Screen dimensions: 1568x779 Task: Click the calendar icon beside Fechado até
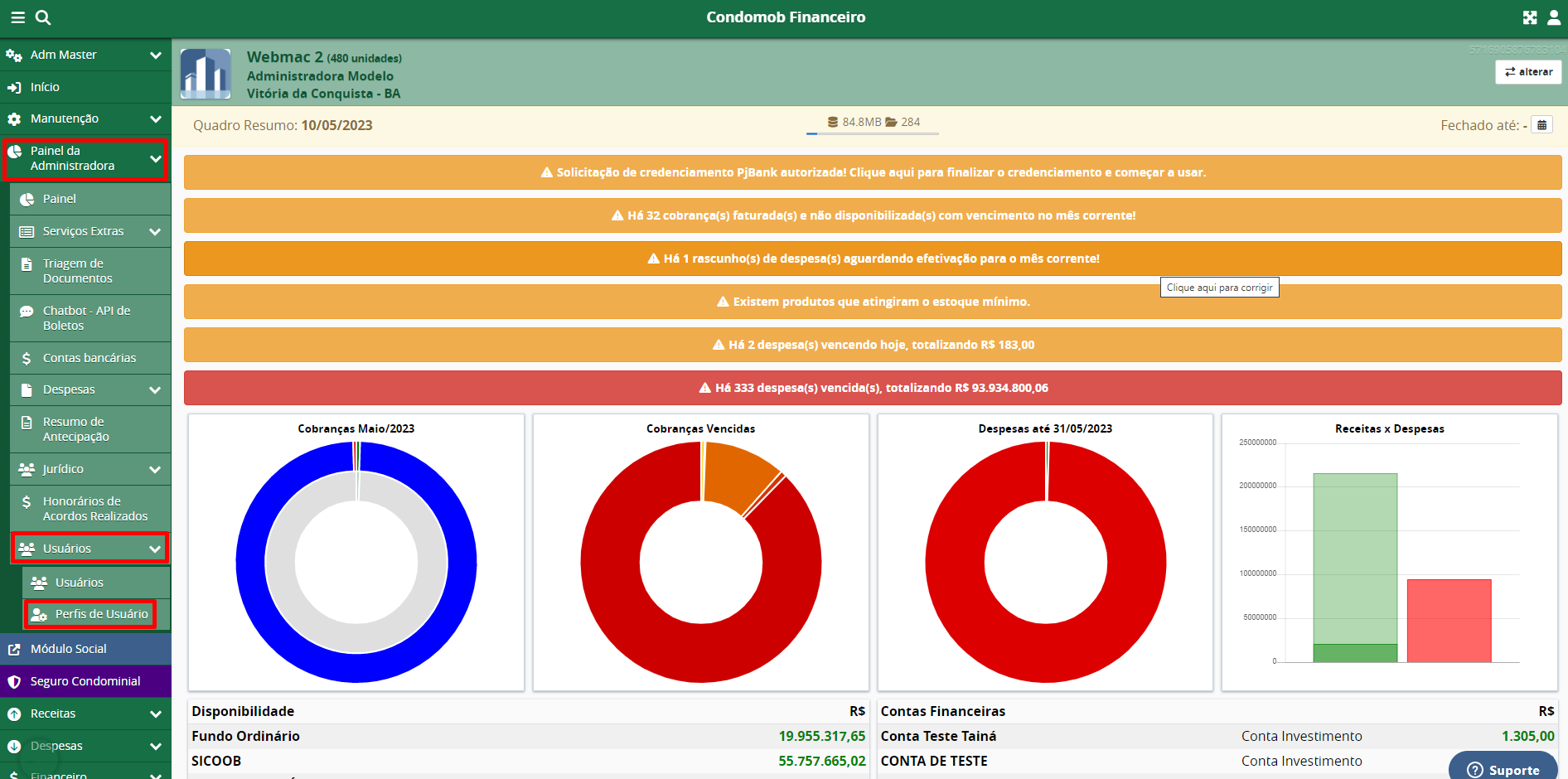click(1541, 125)
